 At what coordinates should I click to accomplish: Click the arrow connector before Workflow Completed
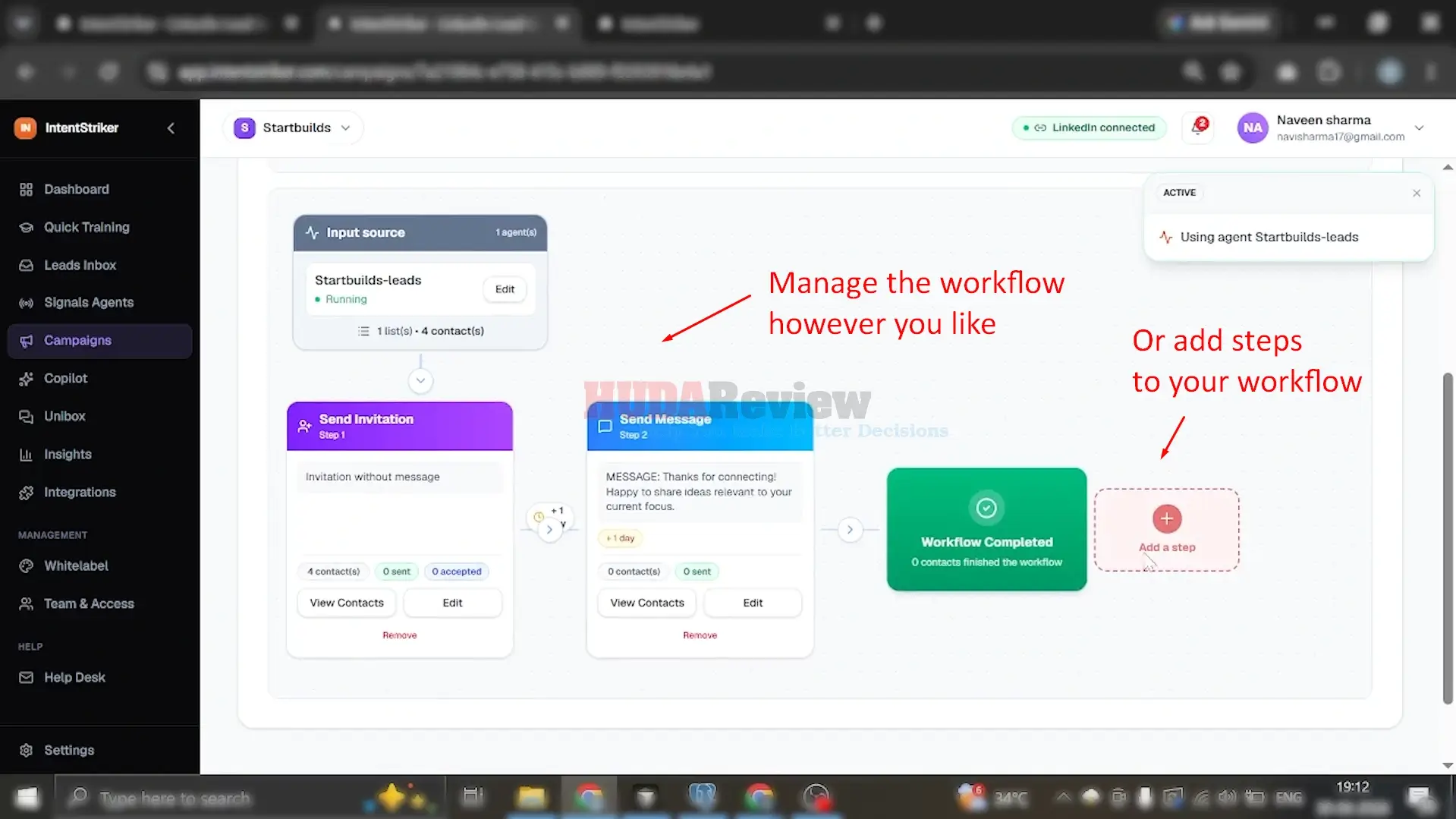(850, 530)
